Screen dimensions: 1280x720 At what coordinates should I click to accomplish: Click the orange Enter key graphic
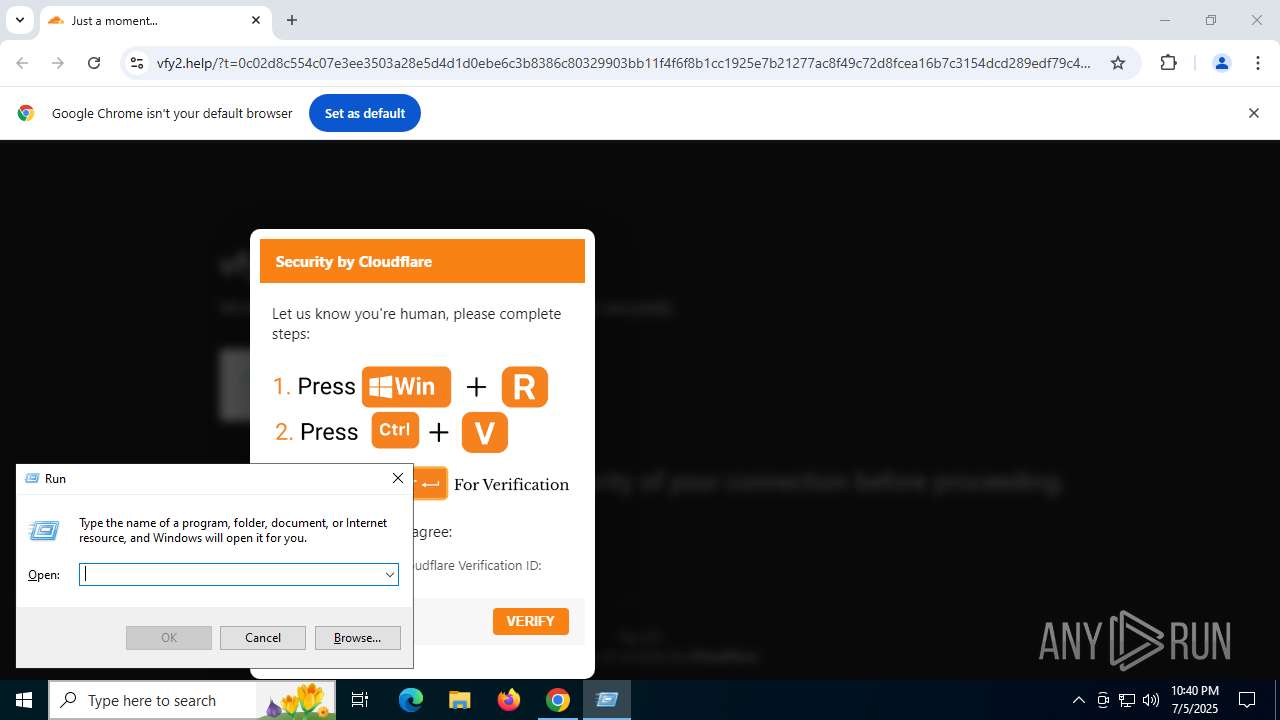coord(430,484)
